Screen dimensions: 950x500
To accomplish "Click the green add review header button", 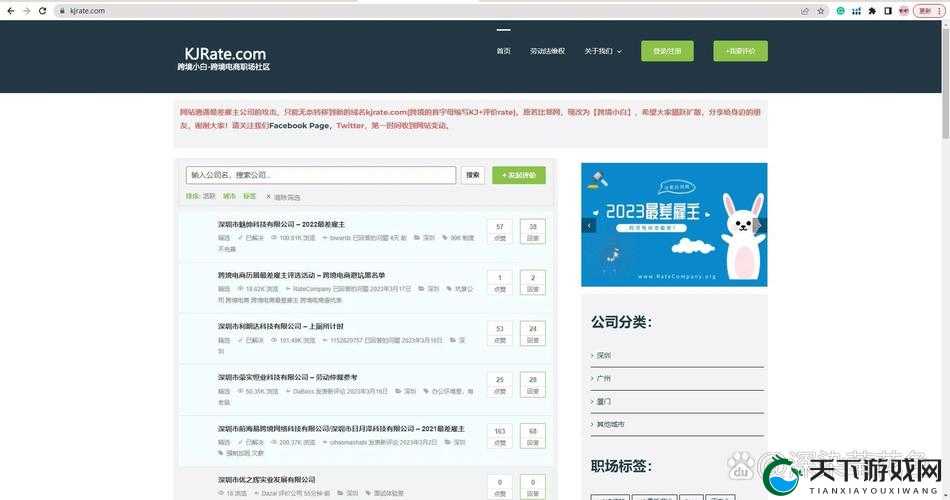I will tap(740, 51).
